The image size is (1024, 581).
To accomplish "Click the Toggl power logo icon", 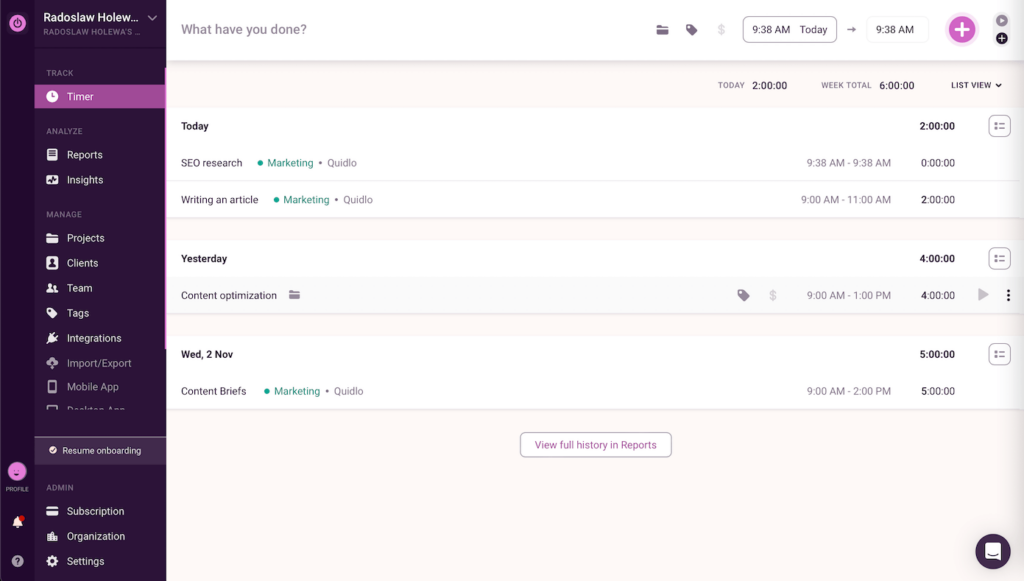I will (x=18, y=24).
